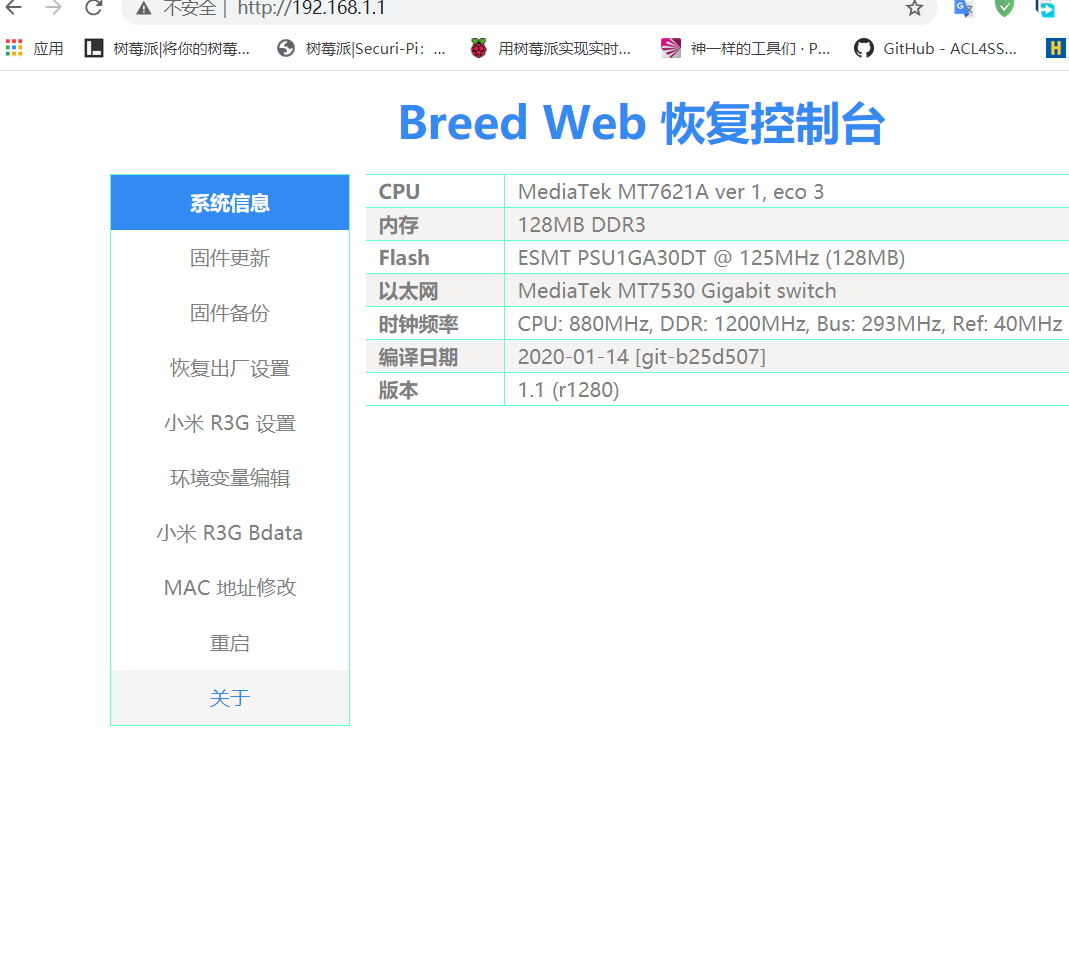Click the not-secure warning triangle icon
This screenshot has width=1069, height=977.
144,8
